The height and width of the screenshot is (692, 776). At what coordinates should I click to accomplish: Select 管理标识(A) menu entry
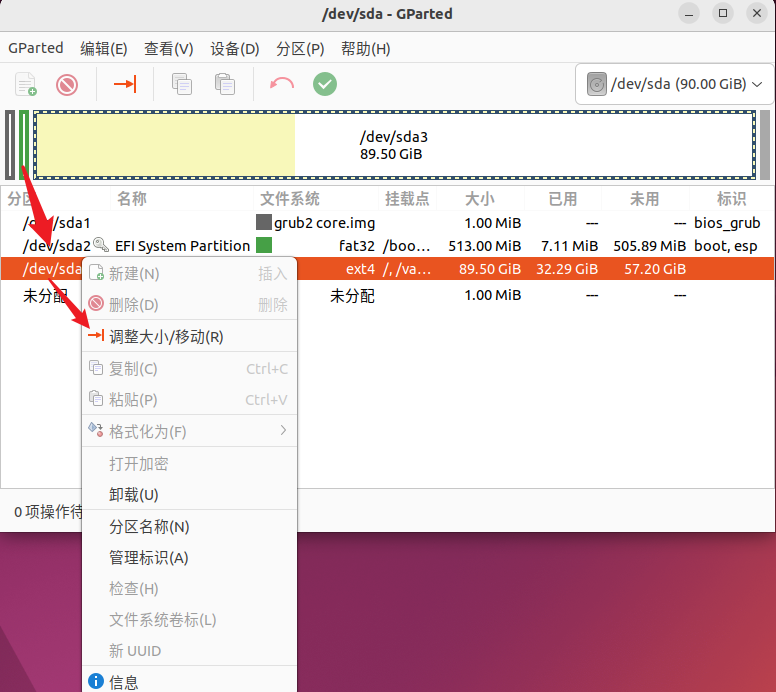pos(148,557)
